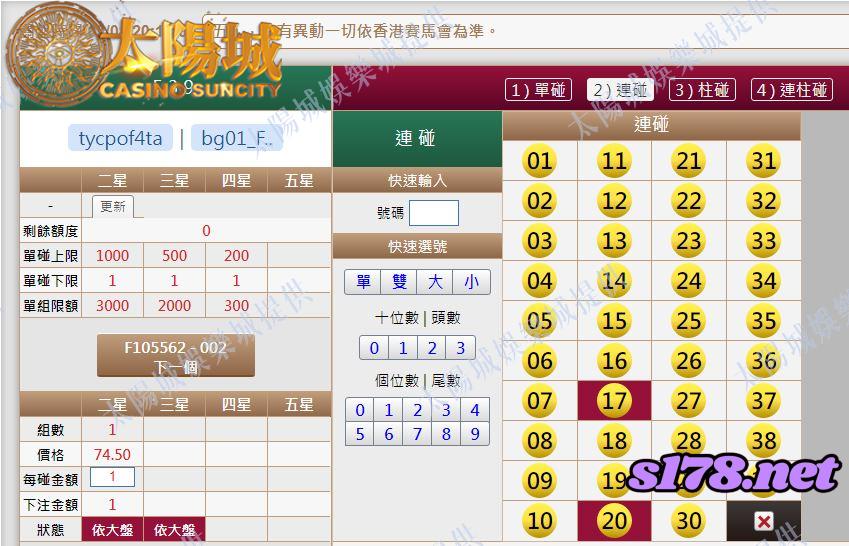
Task: Select units digit 7 under 個位數
Action: (x=417, y=434)
